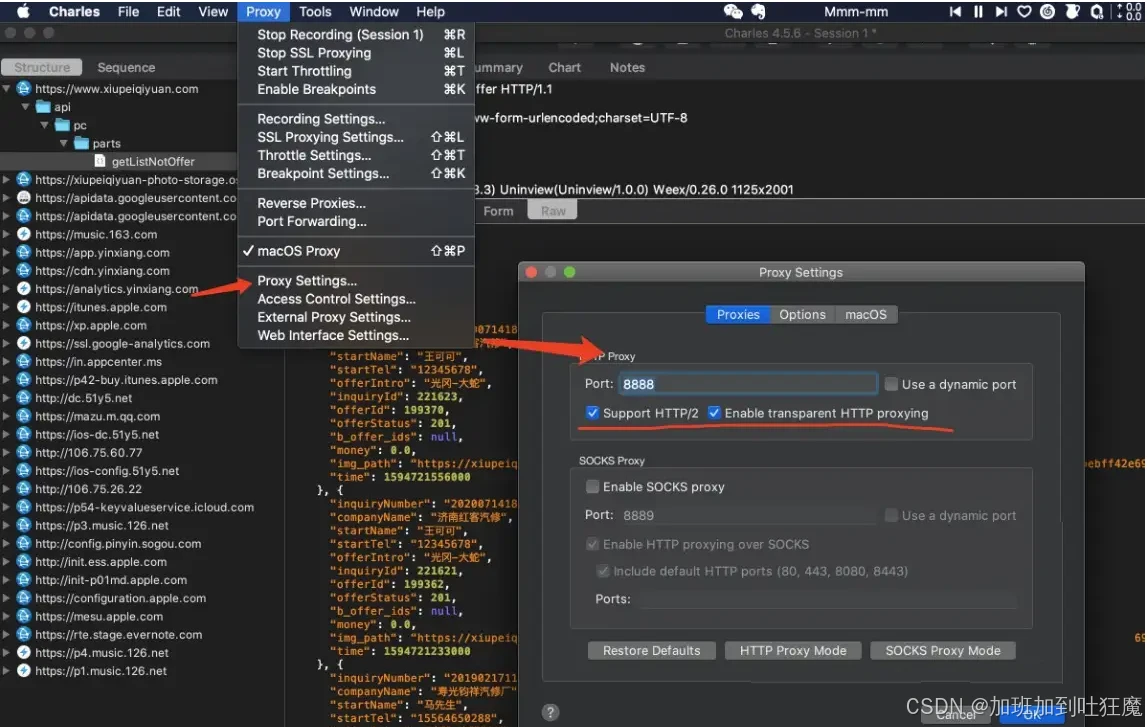Skip to next track in the menu bar
Viewport: 1147px width, 727px height.
coord(1001,12)
